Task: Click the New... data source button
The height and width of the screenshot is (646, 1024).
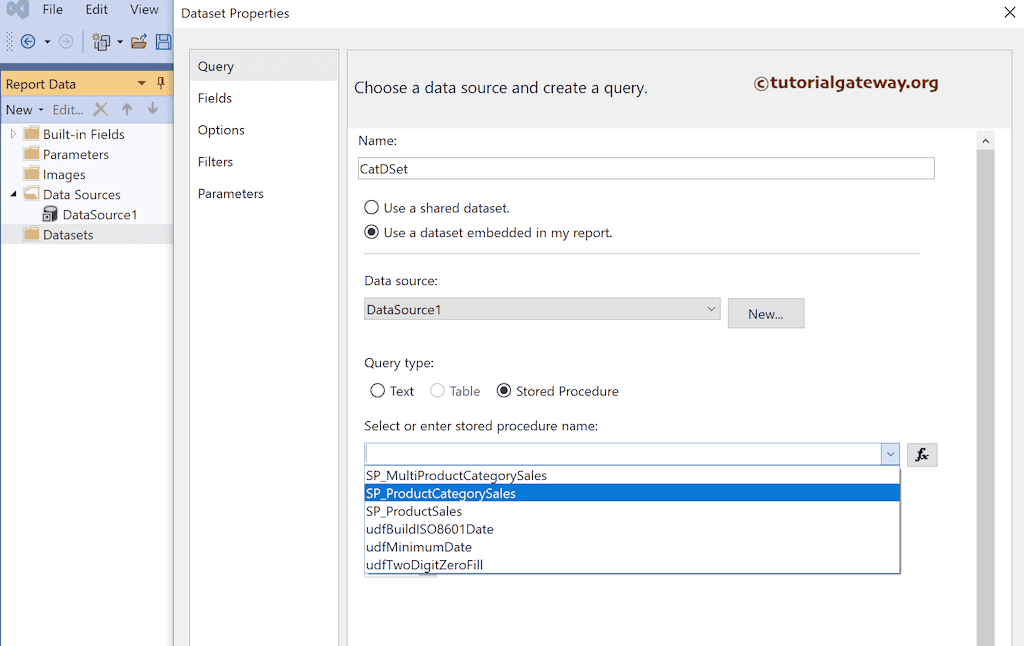Action: point(765,313)
